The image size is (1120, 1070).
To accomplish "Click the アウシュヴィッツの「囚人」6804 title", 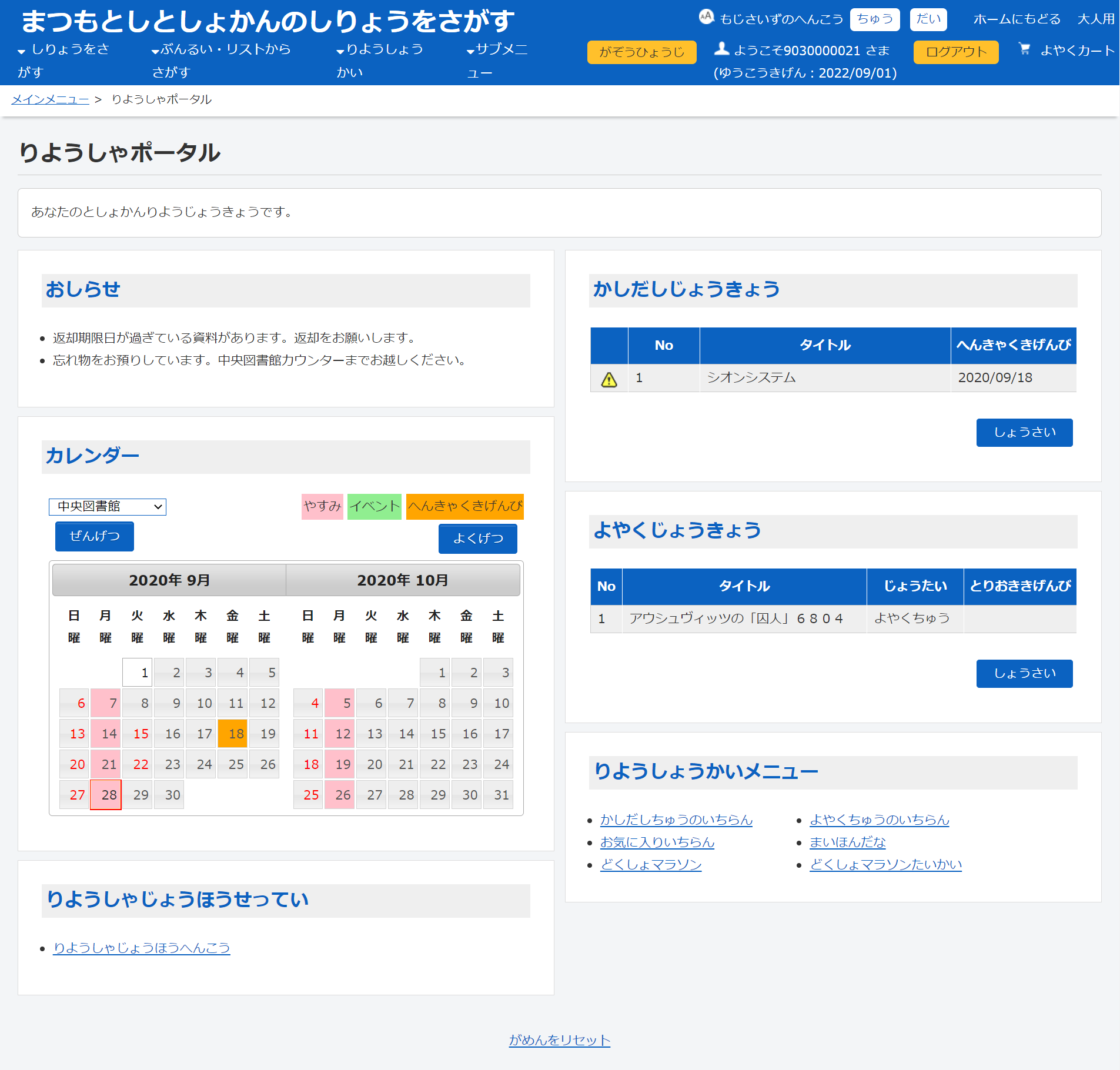I will pyautogui.click(x=737, y=618).
